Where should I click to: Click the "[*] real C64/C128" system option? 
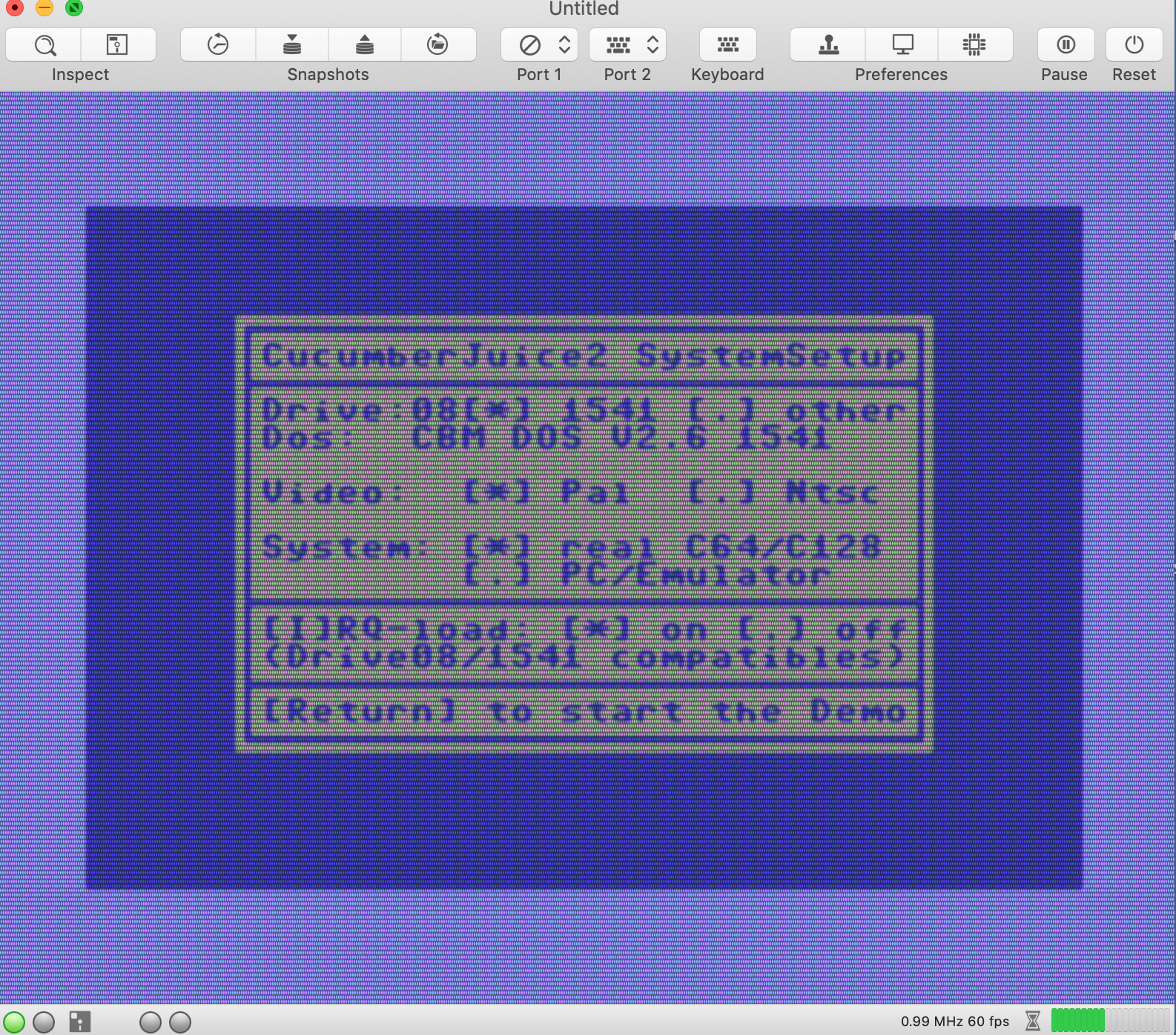[x=672, y=548]
